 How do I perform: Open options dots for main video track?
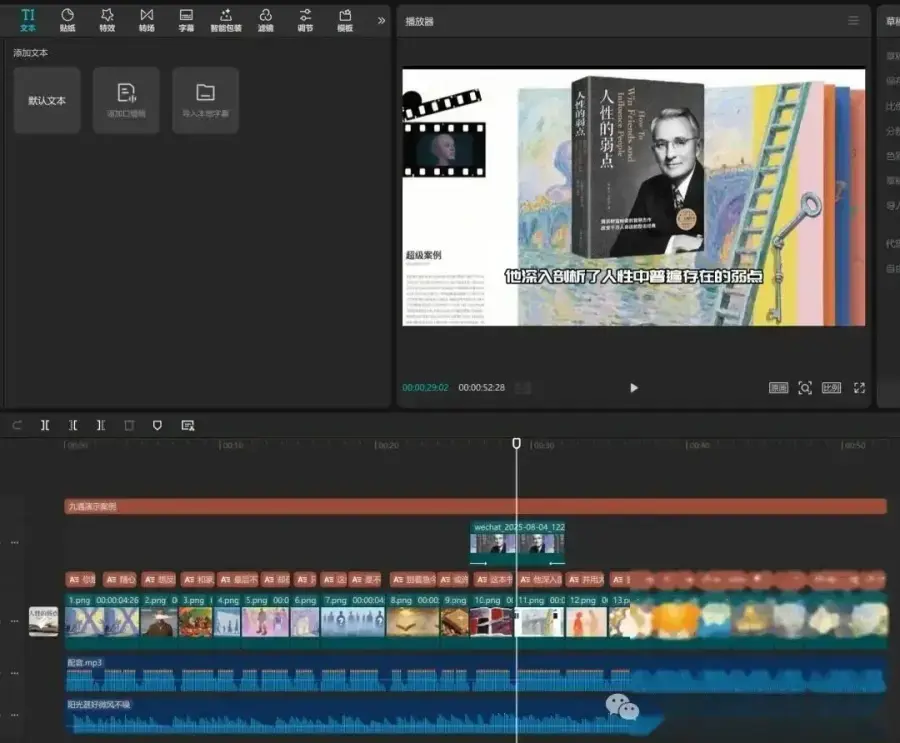(14, 621)
